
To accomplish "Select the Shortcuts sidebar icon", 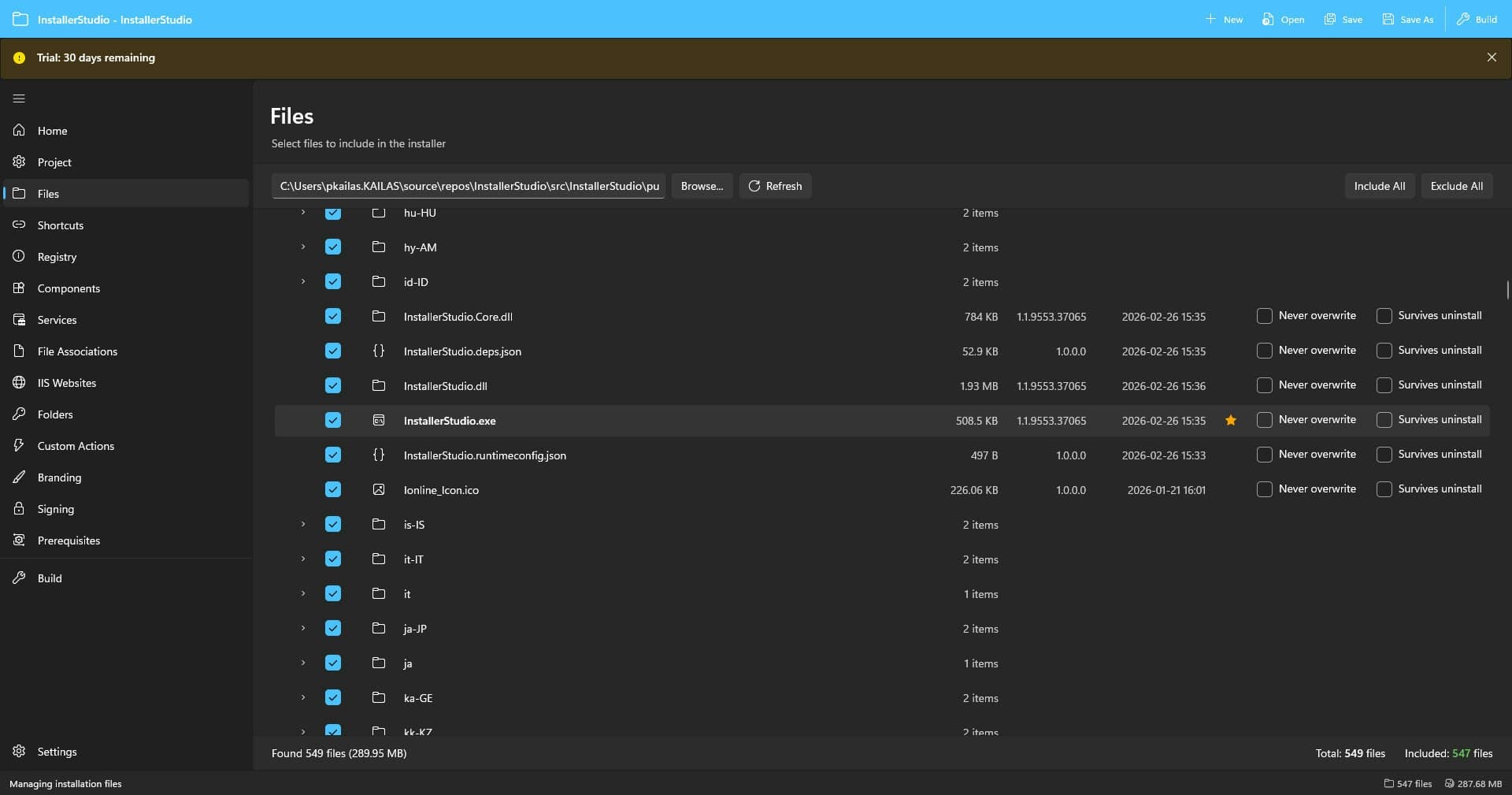I will (x=19, y=225).
